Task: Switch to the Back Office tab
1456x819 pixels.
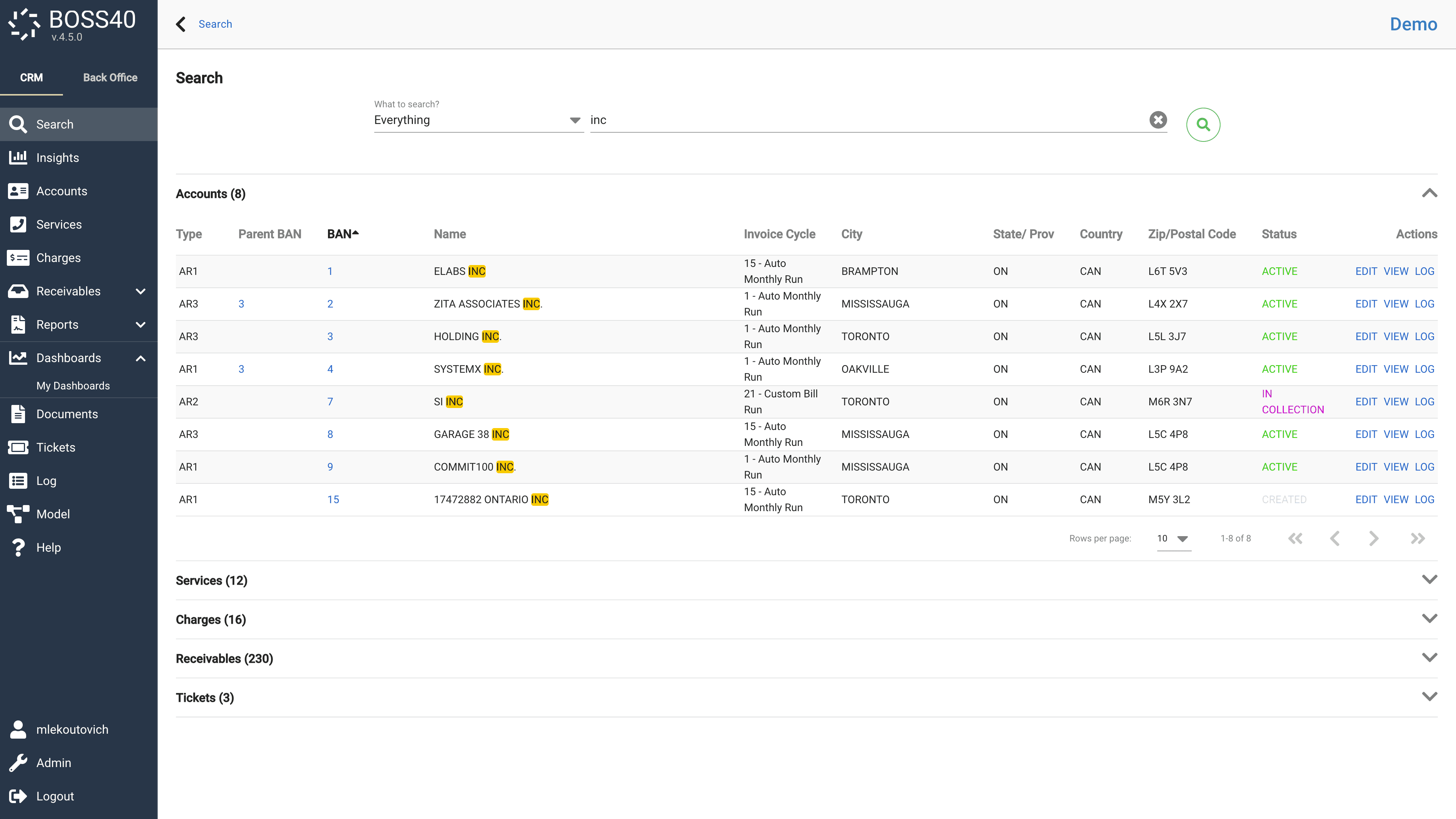Action: point(110,77)
